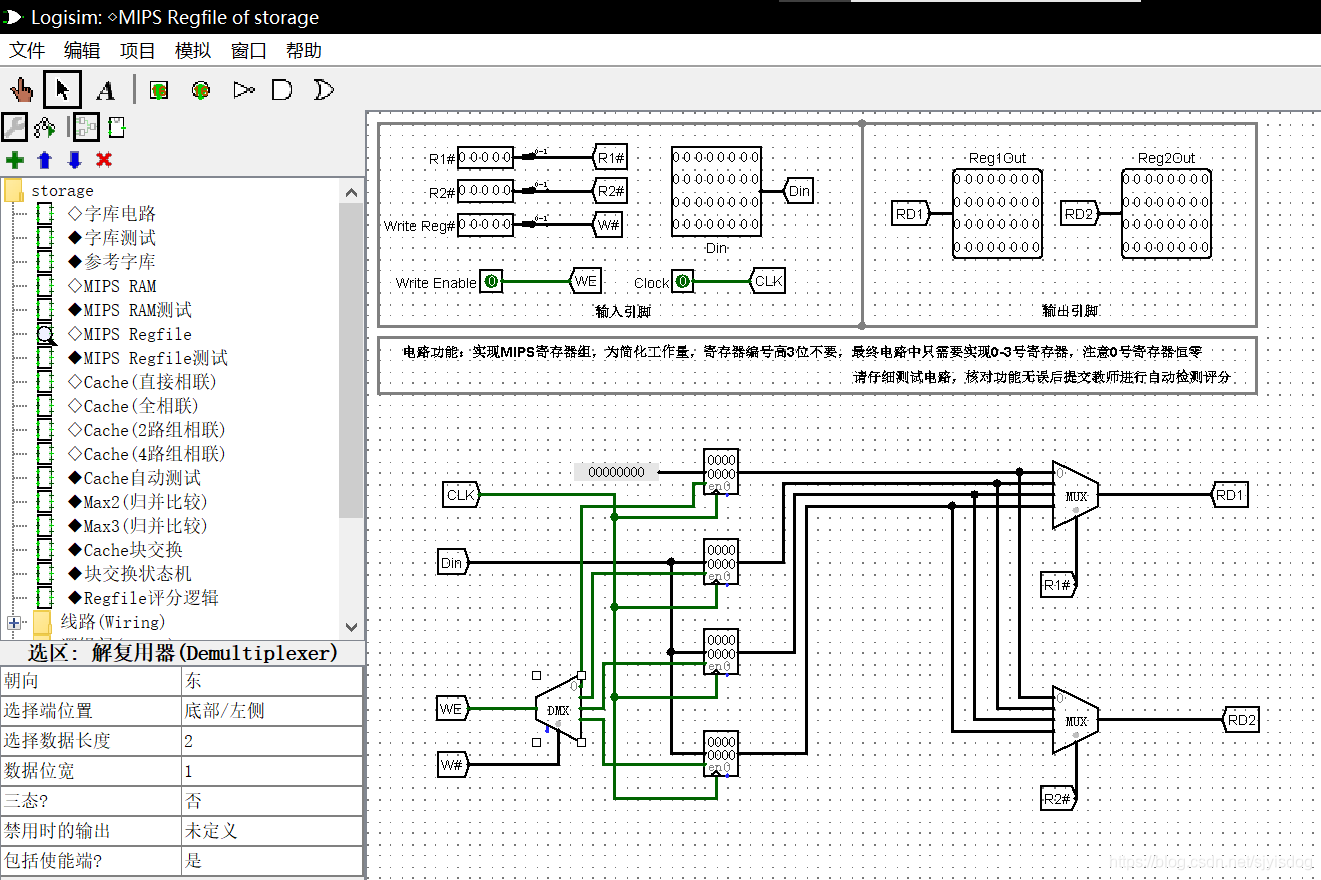This screenshot has width=1321, height=880.
Task: Change 选择端位置 value 底部/左侧
Action: [271, 711]
